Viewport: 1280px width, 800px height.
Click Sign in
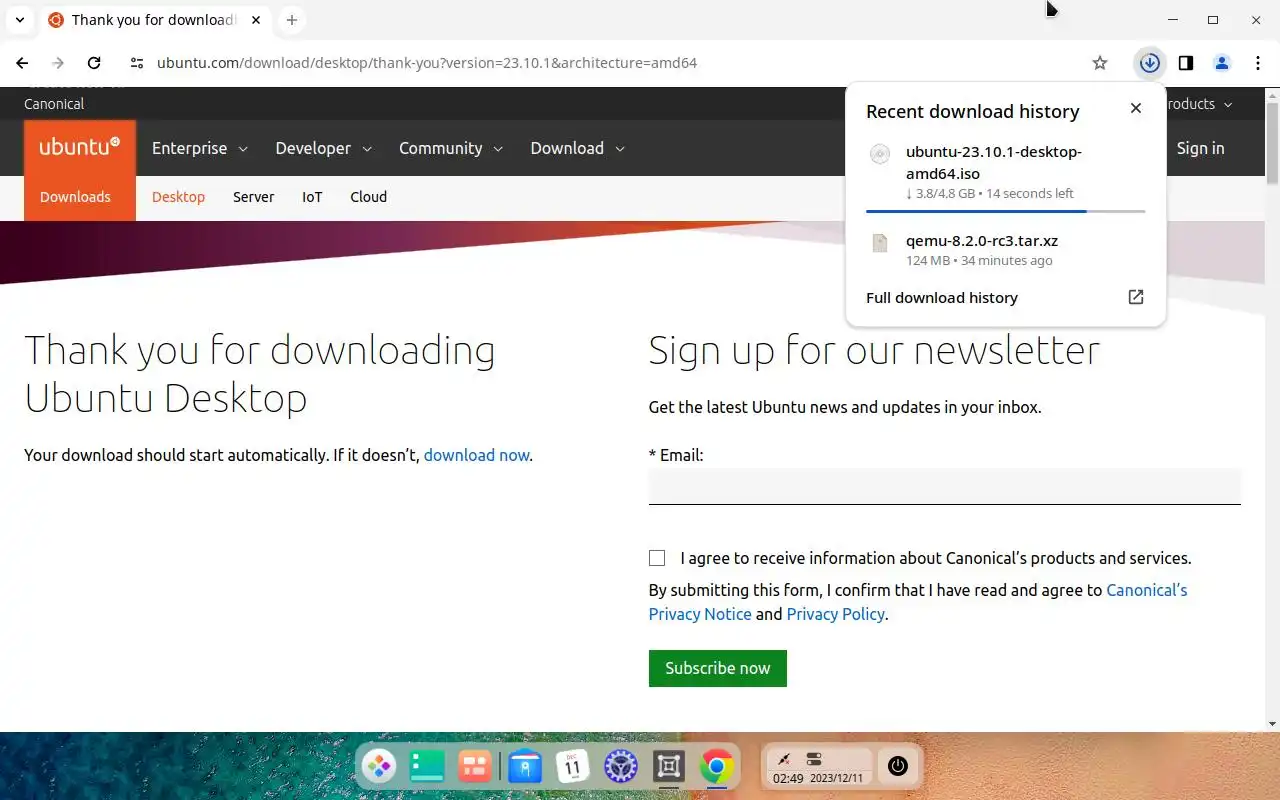(1200, 148)
